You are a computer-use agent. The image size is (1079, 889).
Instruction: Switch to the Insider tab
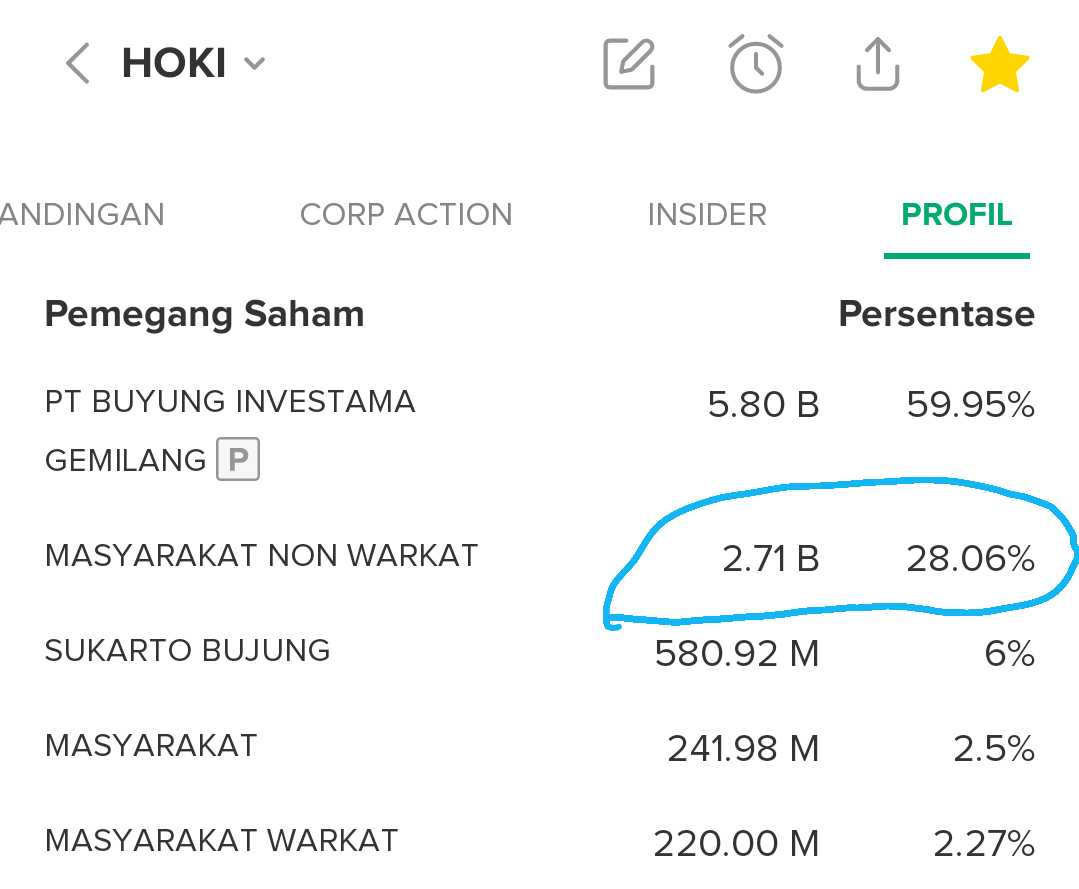707,215
